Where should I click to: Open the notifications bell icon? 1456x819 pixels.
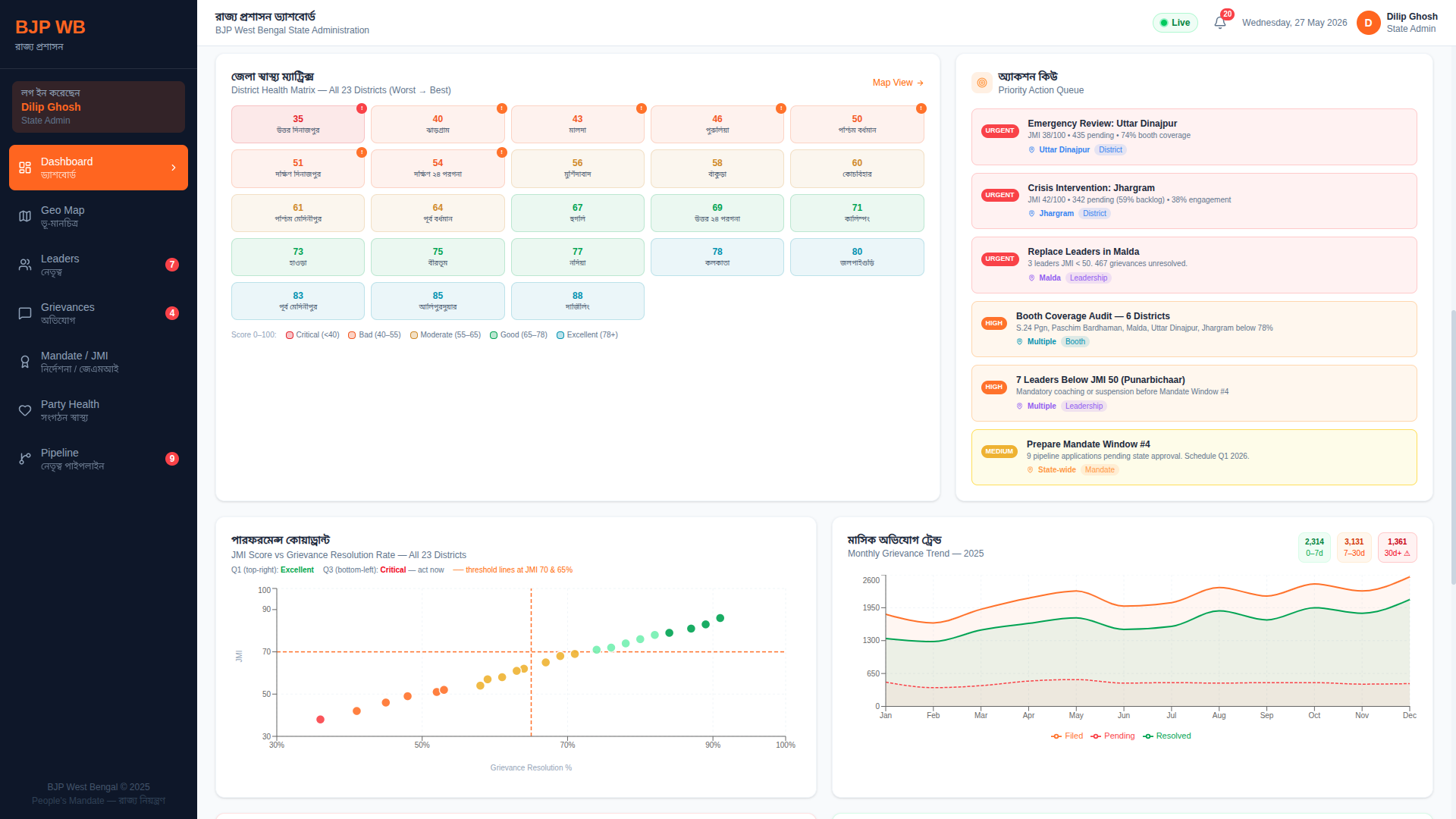[1219, 23]
